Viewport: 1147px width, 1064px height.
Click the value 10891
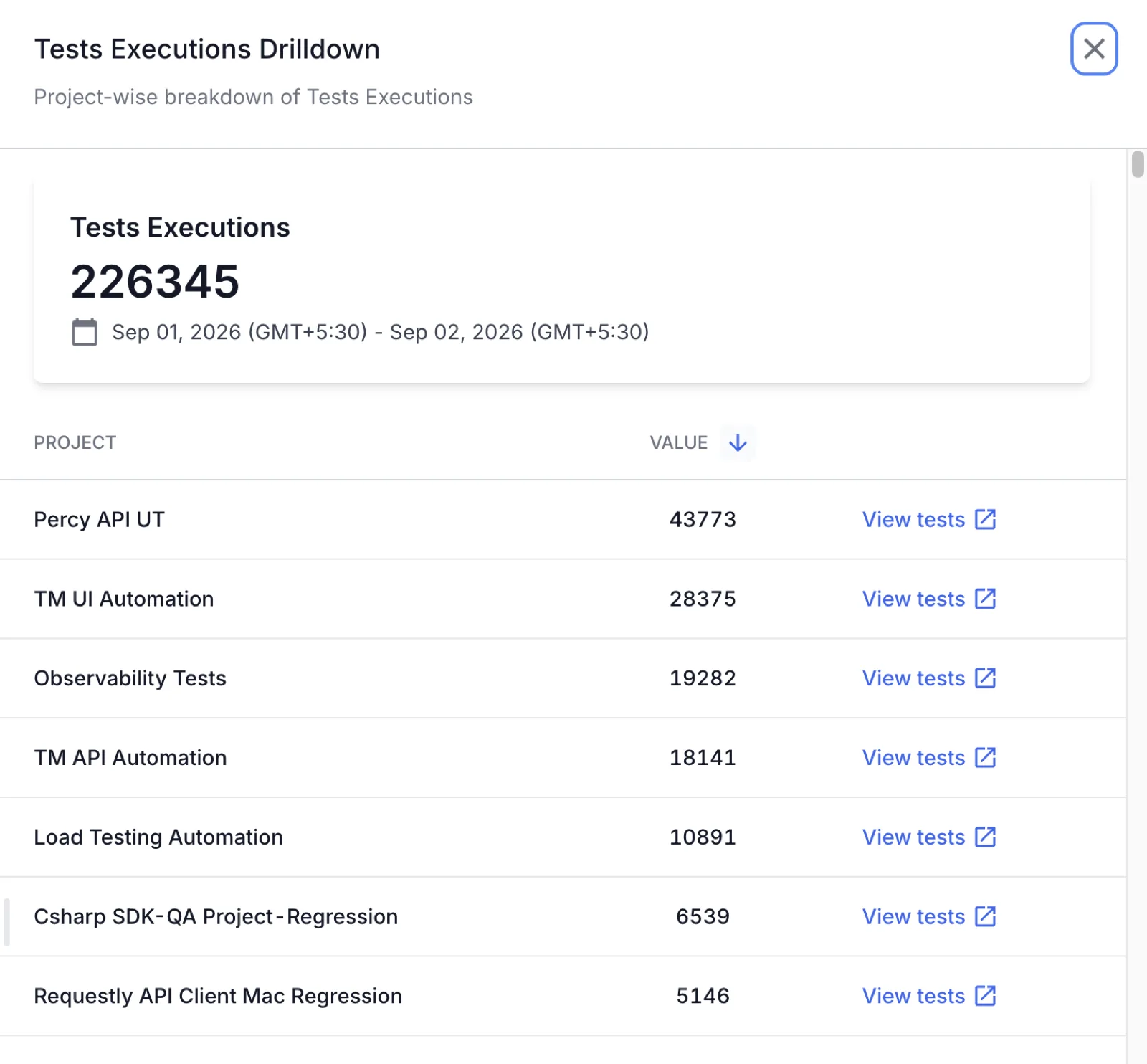(x=703, y=837)
